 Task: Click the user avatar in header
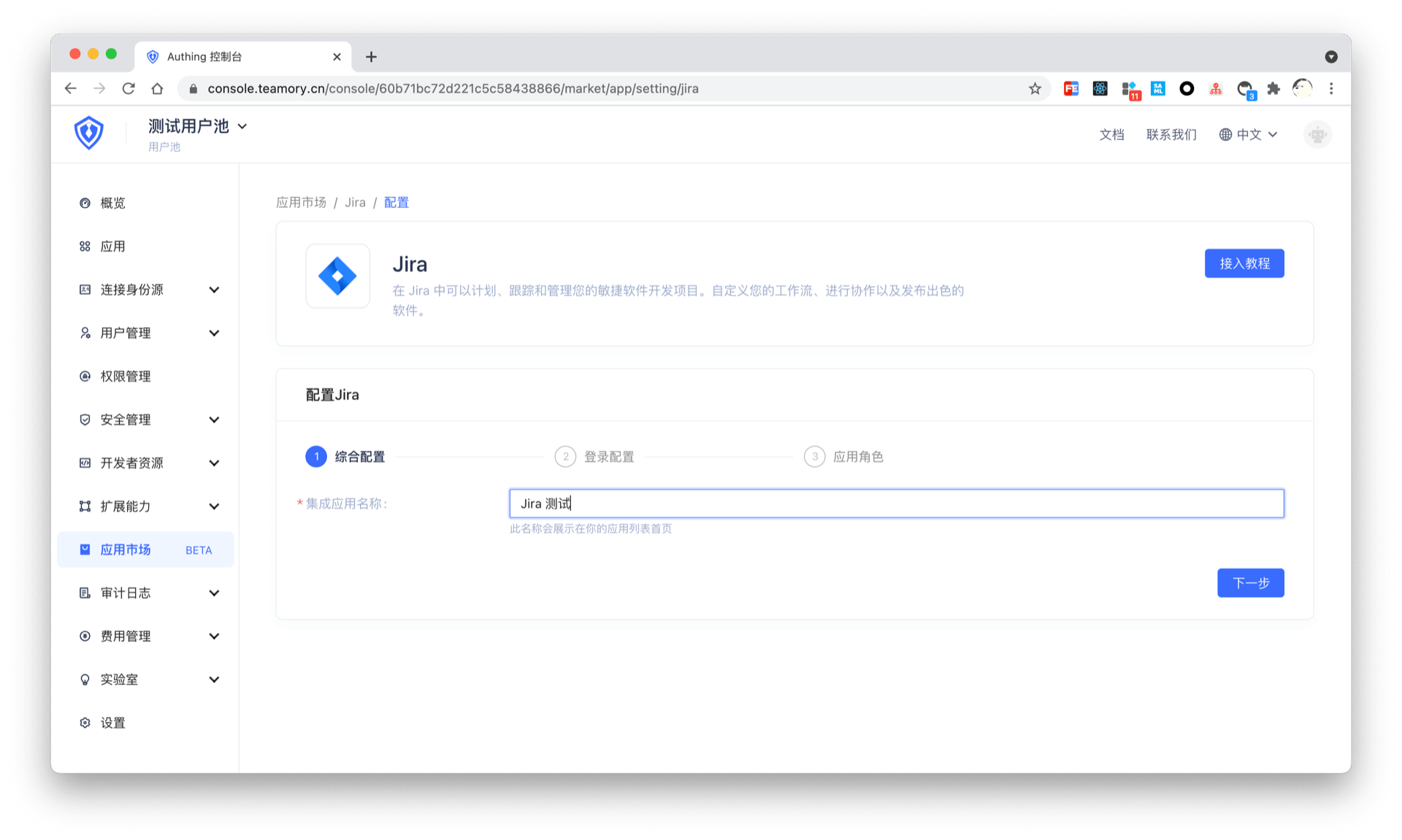click(1317, 135)
